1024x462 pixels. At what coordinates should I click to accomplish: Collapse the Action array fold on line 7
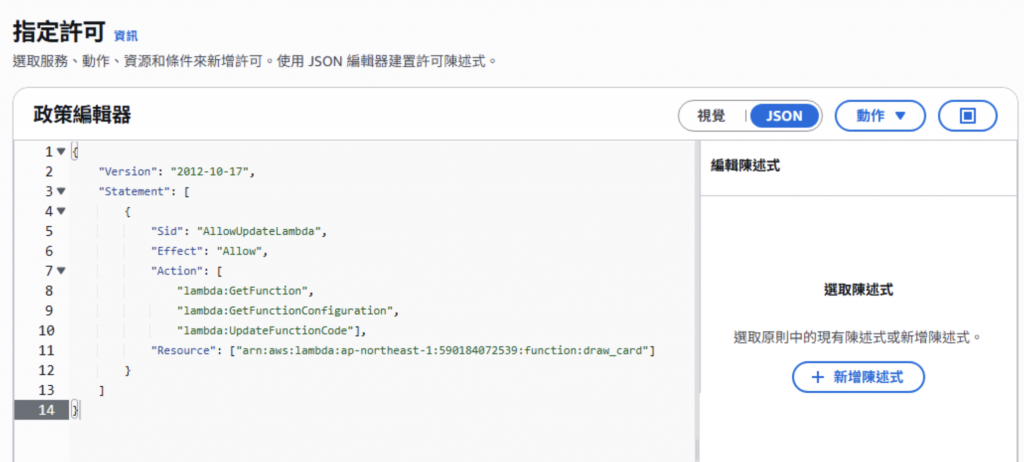pyautogui.click(x=61, y=271)
